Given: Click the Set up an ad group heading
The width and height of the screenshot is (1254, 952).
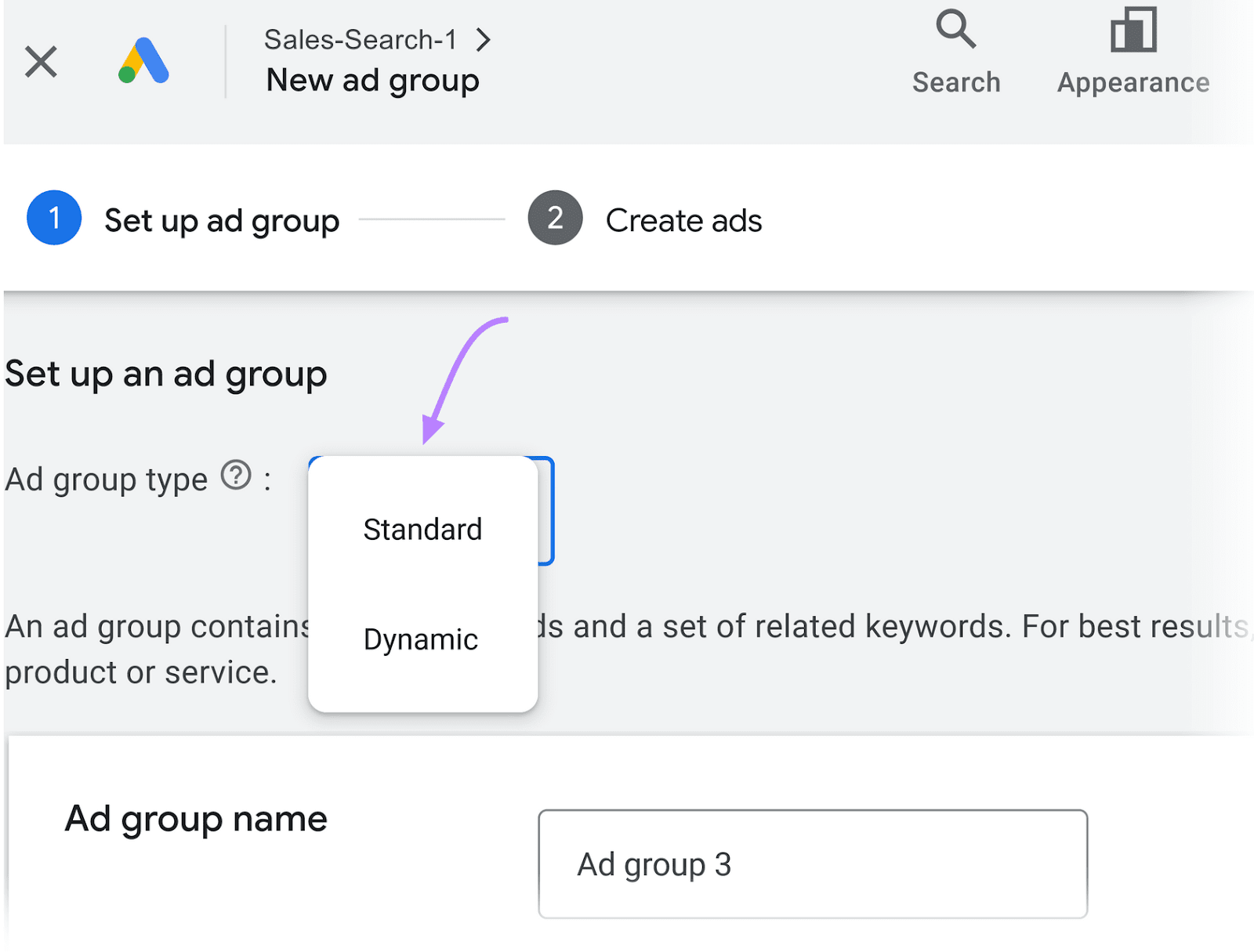Looking at the screenshot, I should [165, 375].
